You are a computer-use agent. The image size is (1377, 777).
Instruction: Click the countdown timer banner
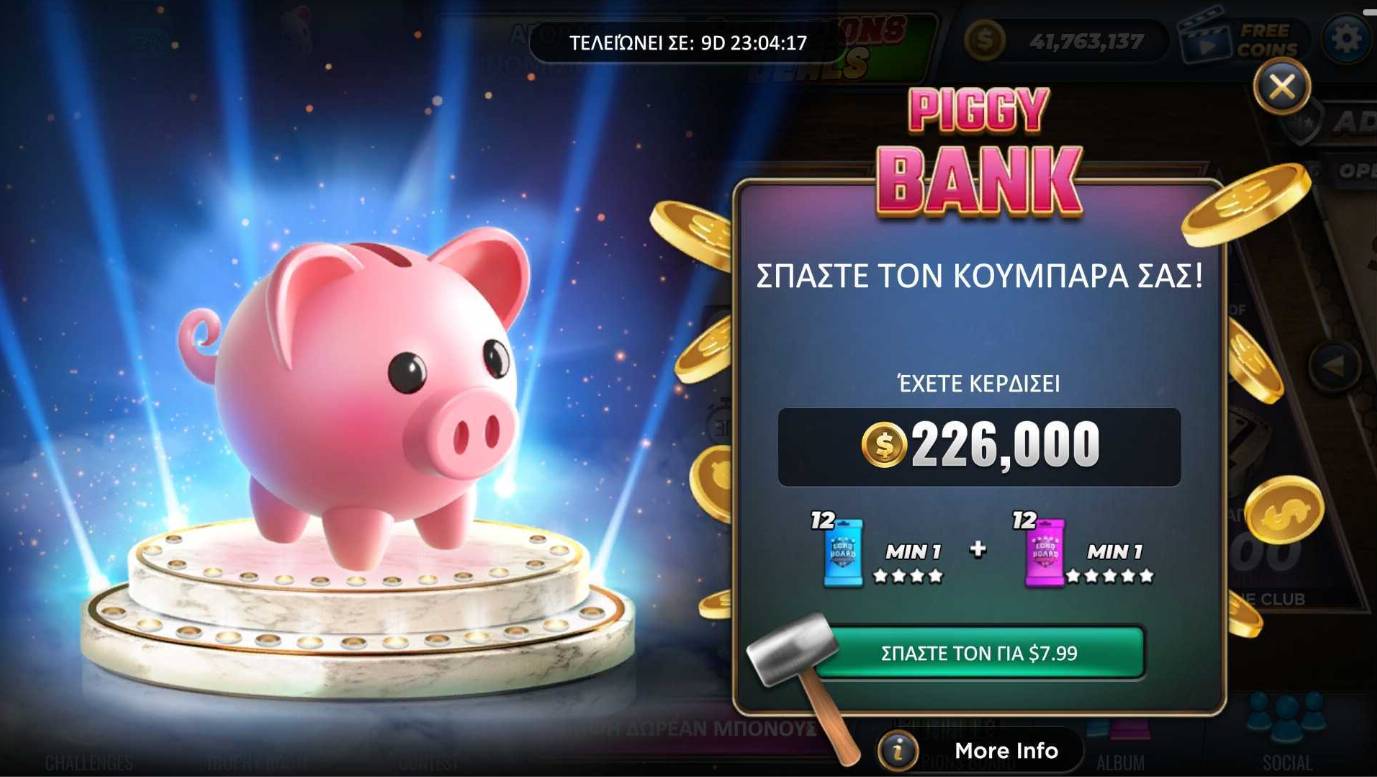[688, 43]
